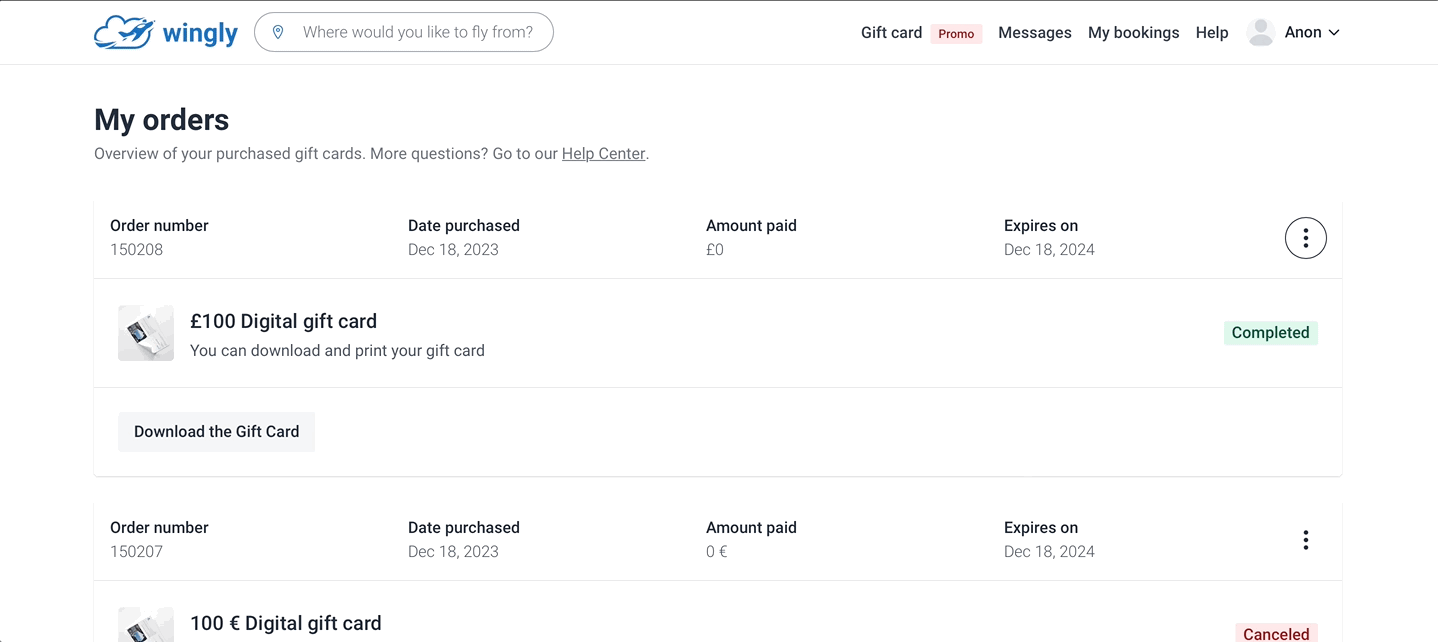
Task: Open three-dot menu for order 150208
Action: click(x=1305, y=238)
